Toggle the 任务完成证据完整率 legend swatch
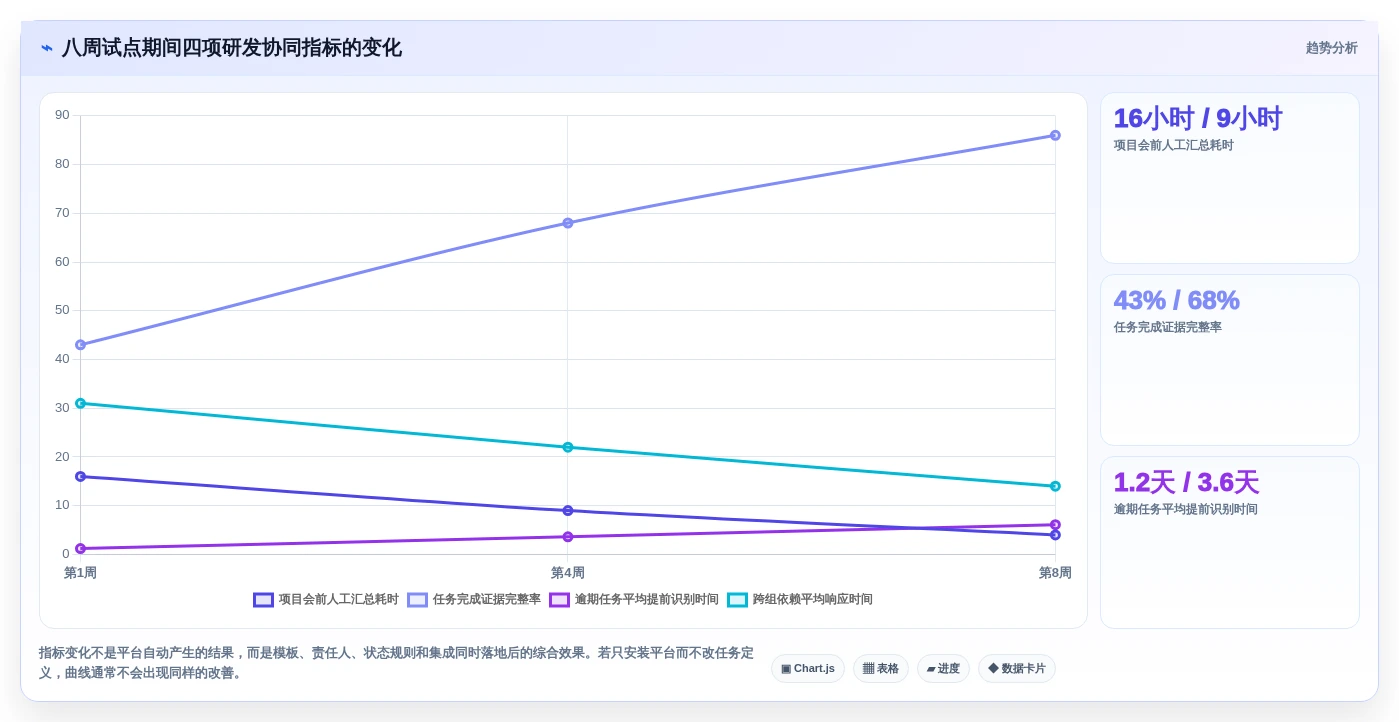Screen dimensions: 1399x722 pos(417,600)
